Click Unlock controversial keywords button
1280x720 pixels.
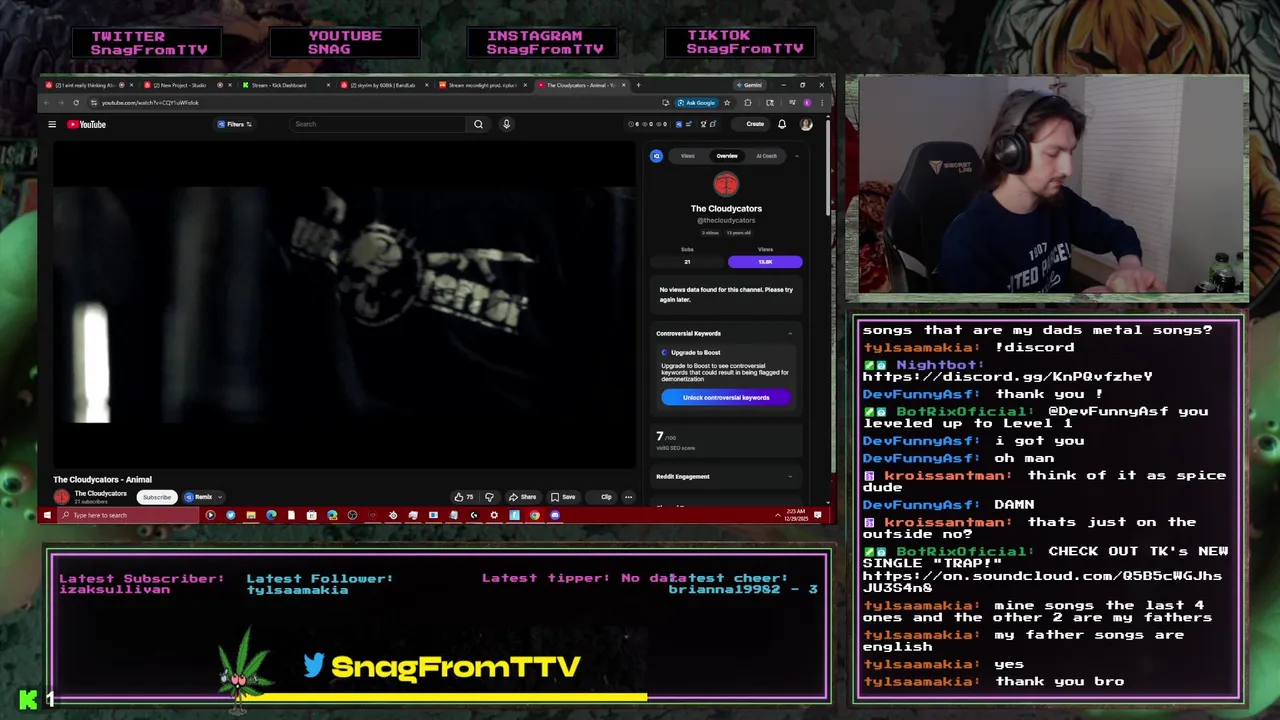coord(726,397)
